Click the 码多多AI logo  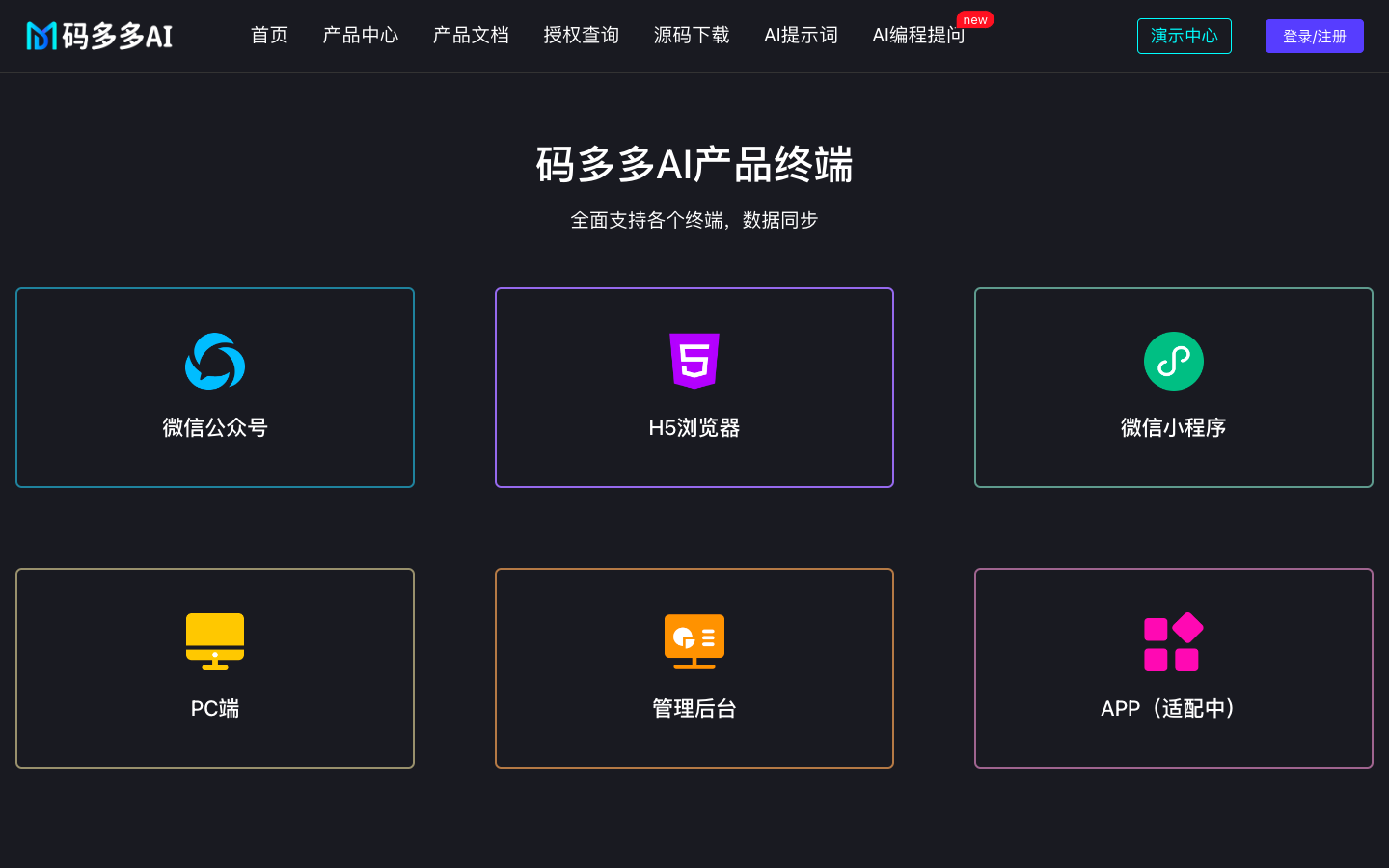(x=99, y=36)
